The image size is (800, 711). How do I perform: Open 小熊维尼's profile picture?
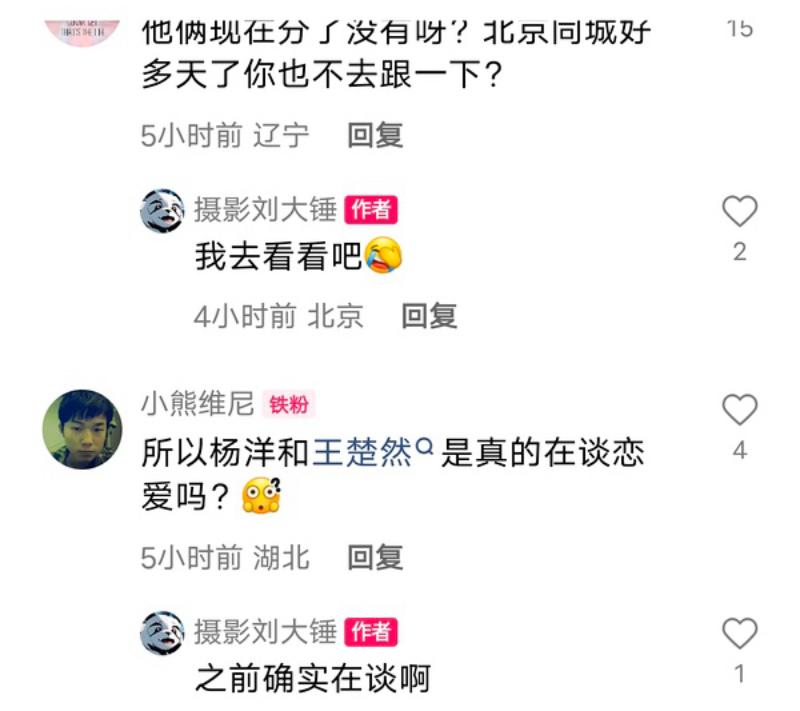82,429
